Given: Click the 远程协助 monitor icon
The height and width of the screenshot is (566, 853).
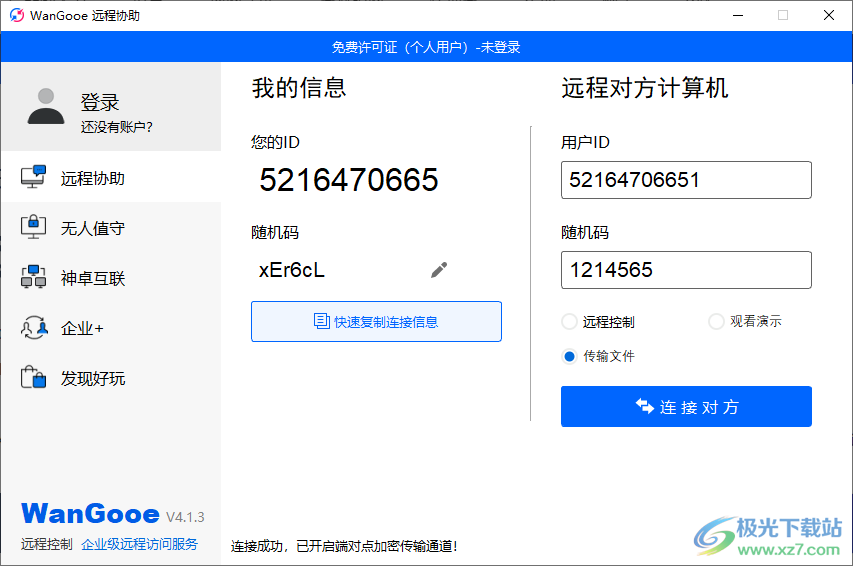Looking at the screenshot, I should click(x=33, y=177).
